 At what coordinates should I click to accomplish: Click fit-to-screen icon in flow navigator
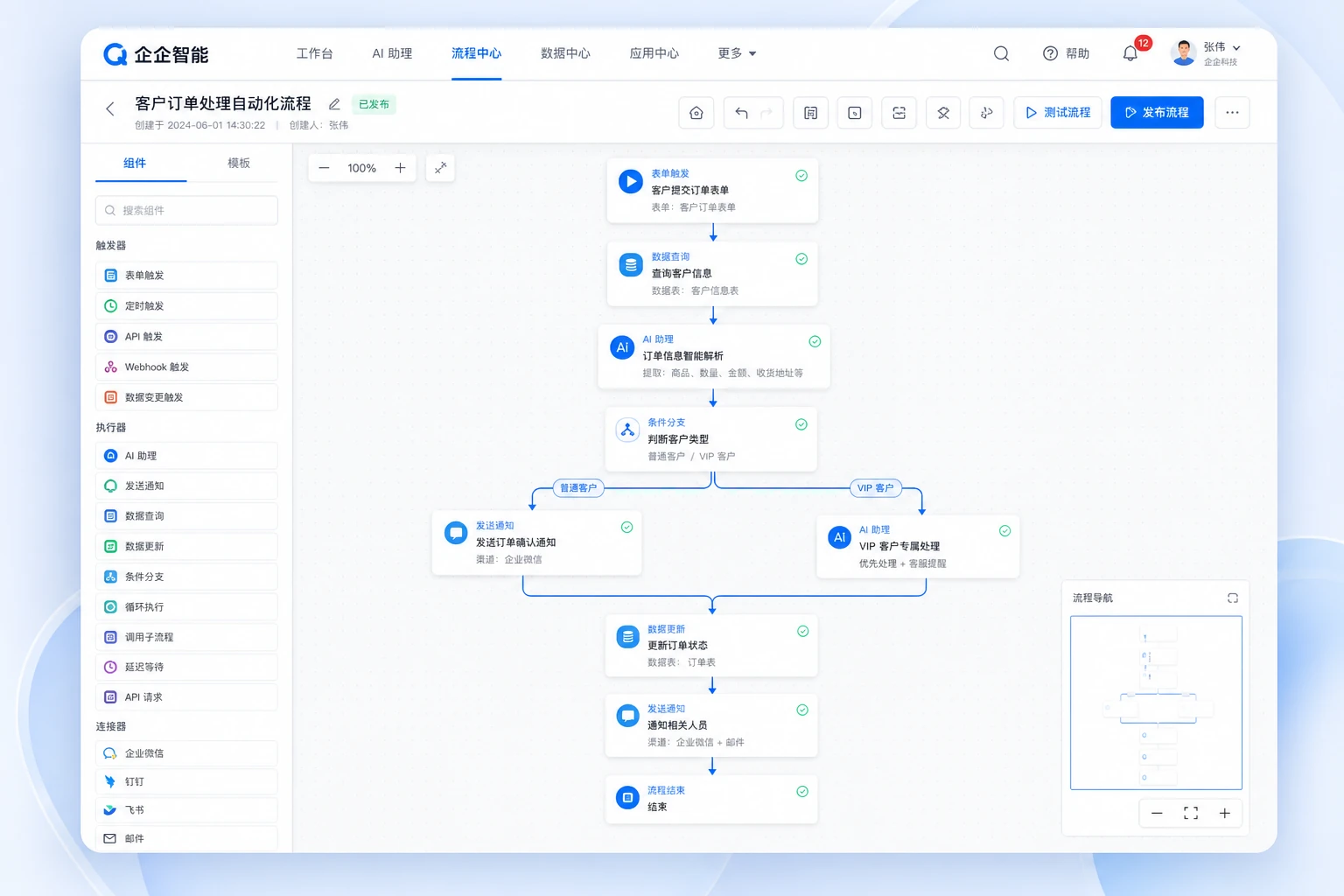click(1191, 813)
